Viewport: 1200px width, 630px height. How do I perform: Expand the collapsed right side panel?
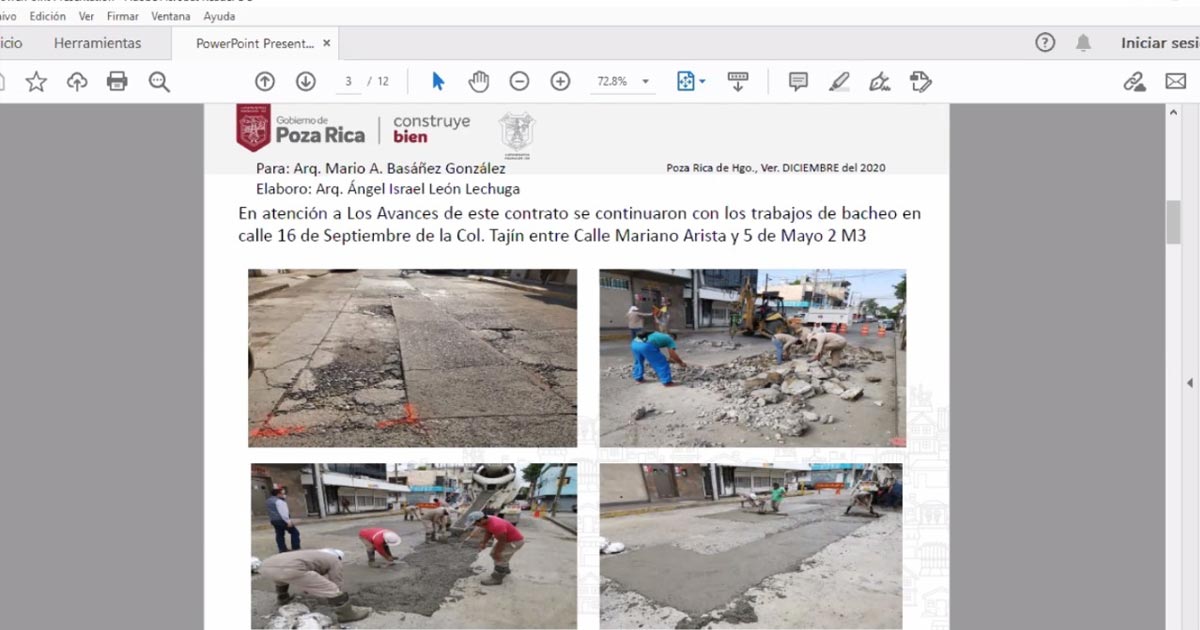(1189, 383)
